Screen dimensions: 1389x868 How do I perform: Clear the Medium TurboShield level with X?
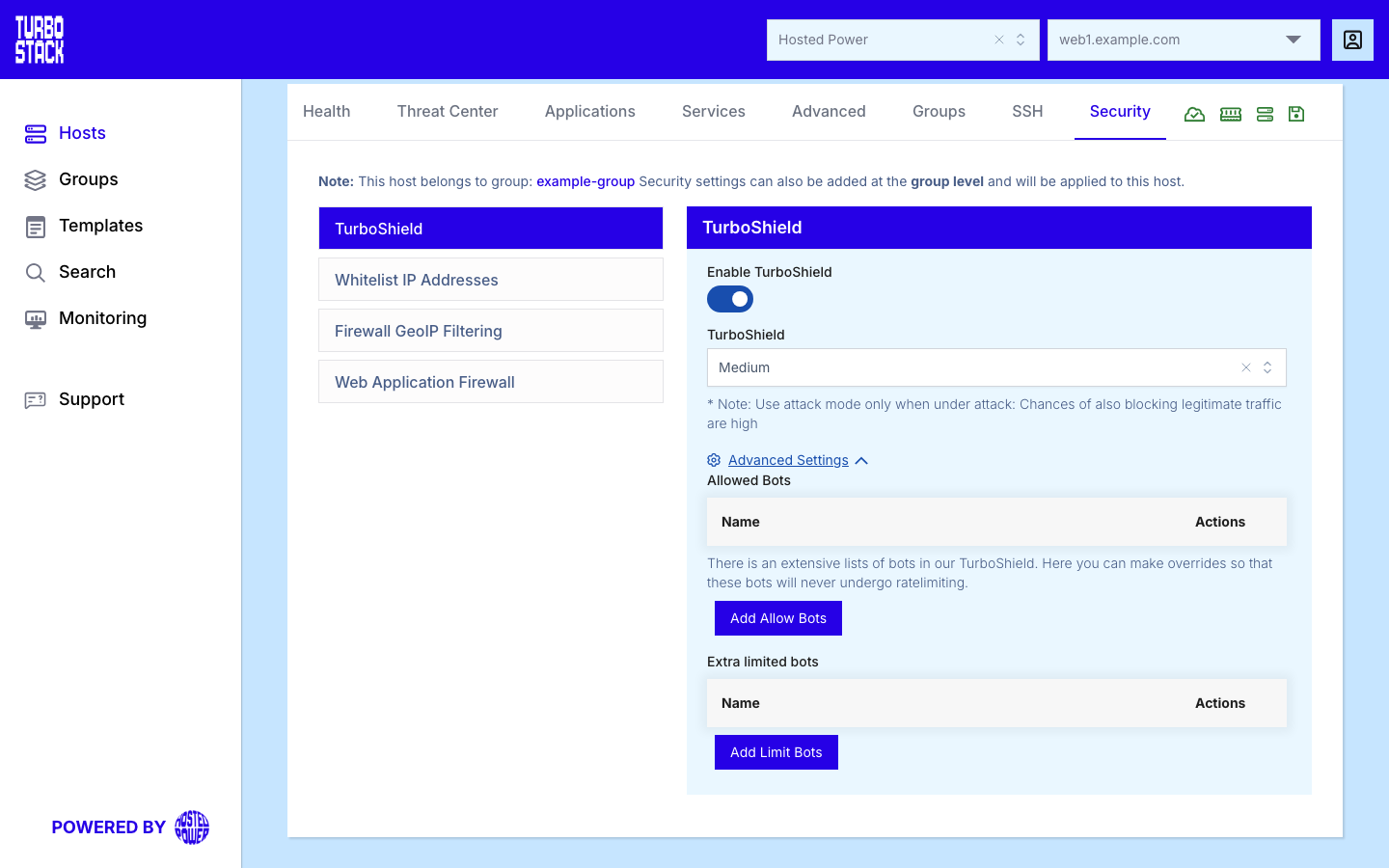pyautogui.click(x=1246, y=367)
